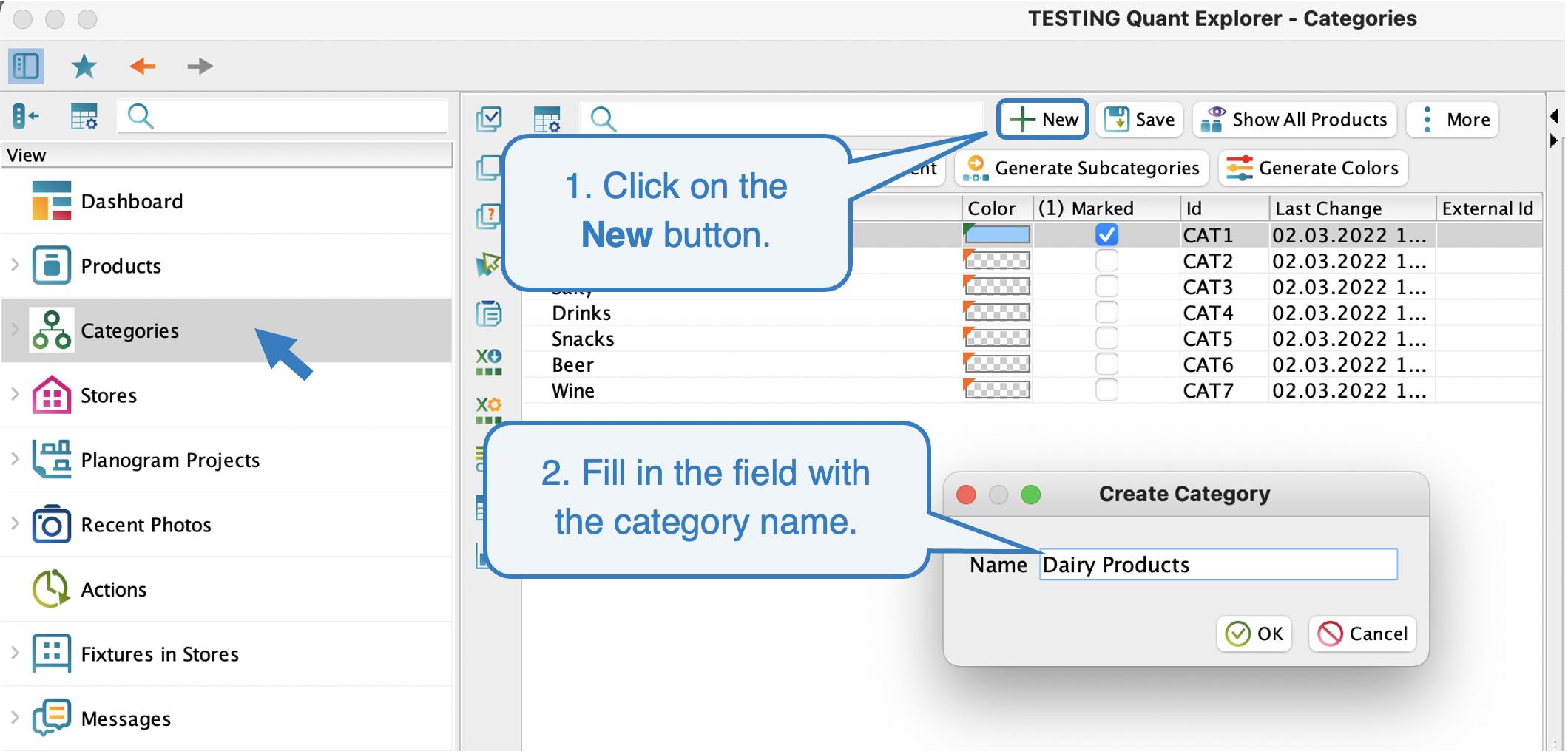Sort by the Last Change column header
Screen dimensions: 1568x754
click(1353, 208)
